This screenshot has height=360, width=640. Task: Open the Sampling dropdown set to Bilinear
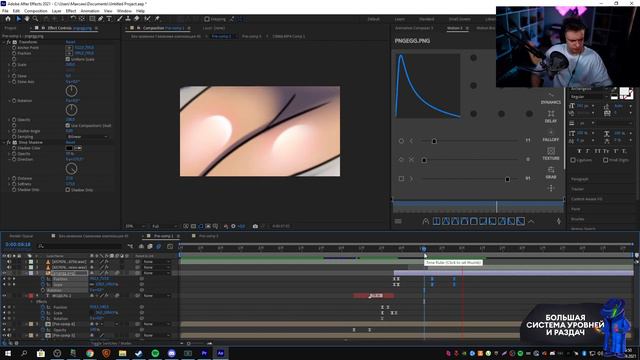click(87, 137)
